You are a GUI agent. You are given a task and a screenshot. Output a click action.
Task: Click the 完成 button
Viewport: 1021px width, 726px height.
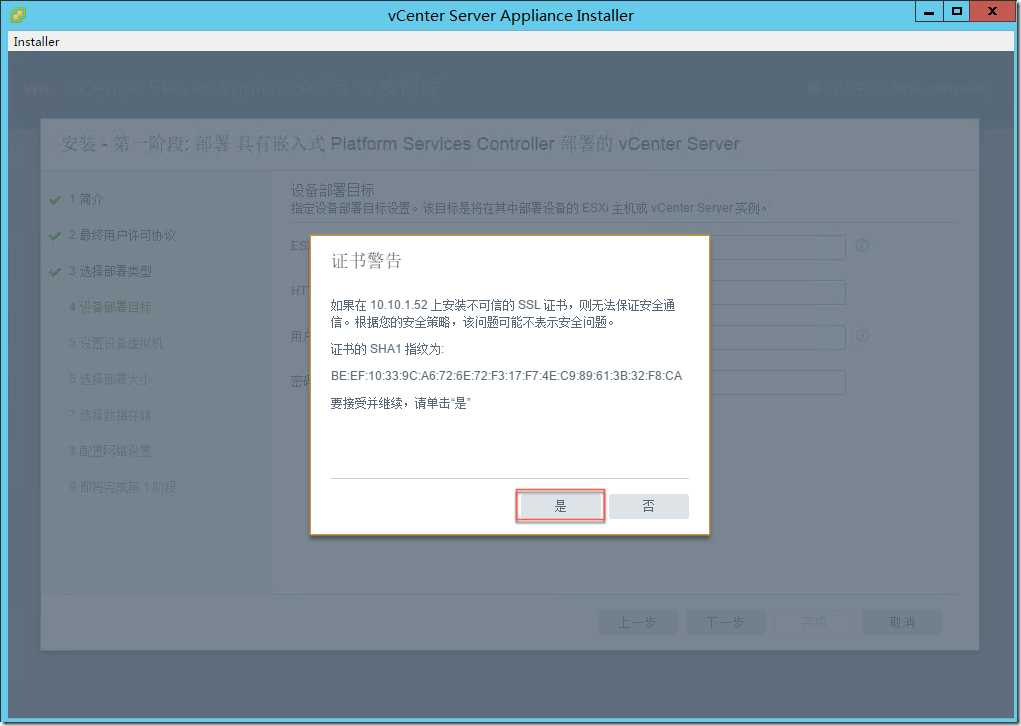coord(814,622)
